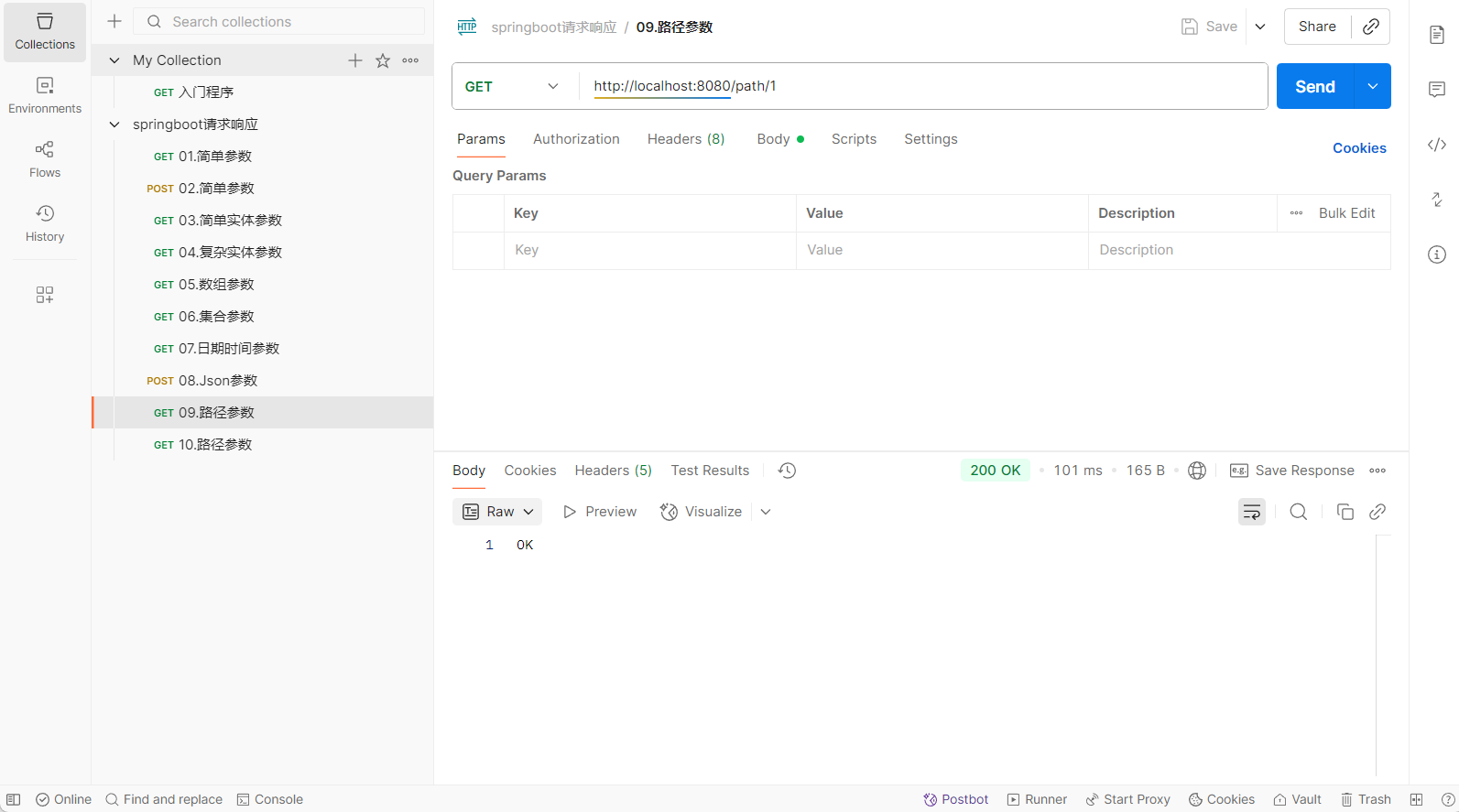Click the response link icon
Viewport: 1459px width, 812px height.
(1377, 512)
